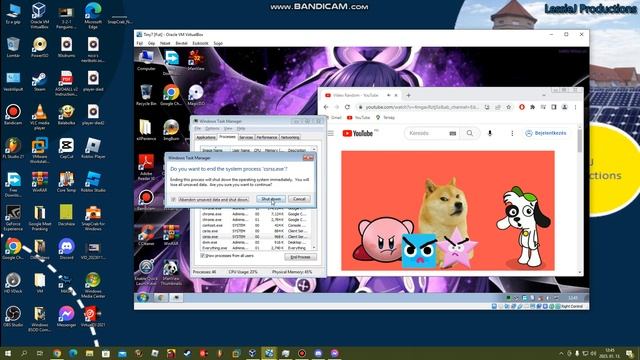Open the Bandicam host desktop shortcut
Image resolution: width=640 pixels, height=360 pixels.
[x=13, y=115]
